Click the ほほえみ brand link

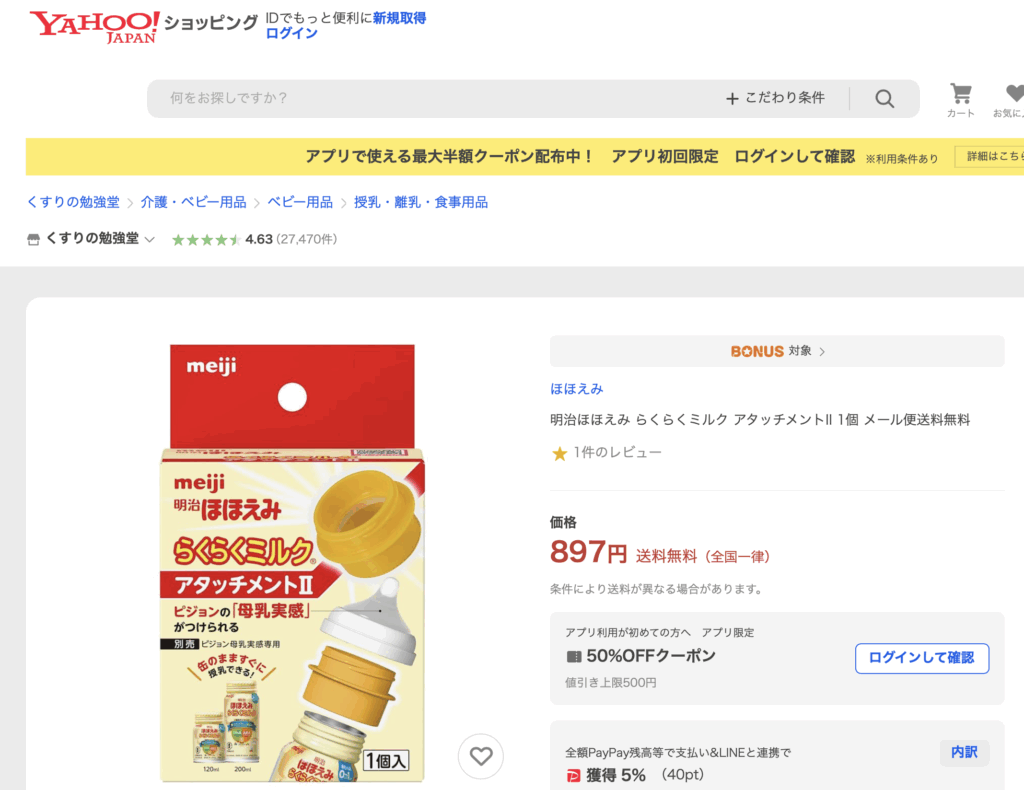click(576, 389)
